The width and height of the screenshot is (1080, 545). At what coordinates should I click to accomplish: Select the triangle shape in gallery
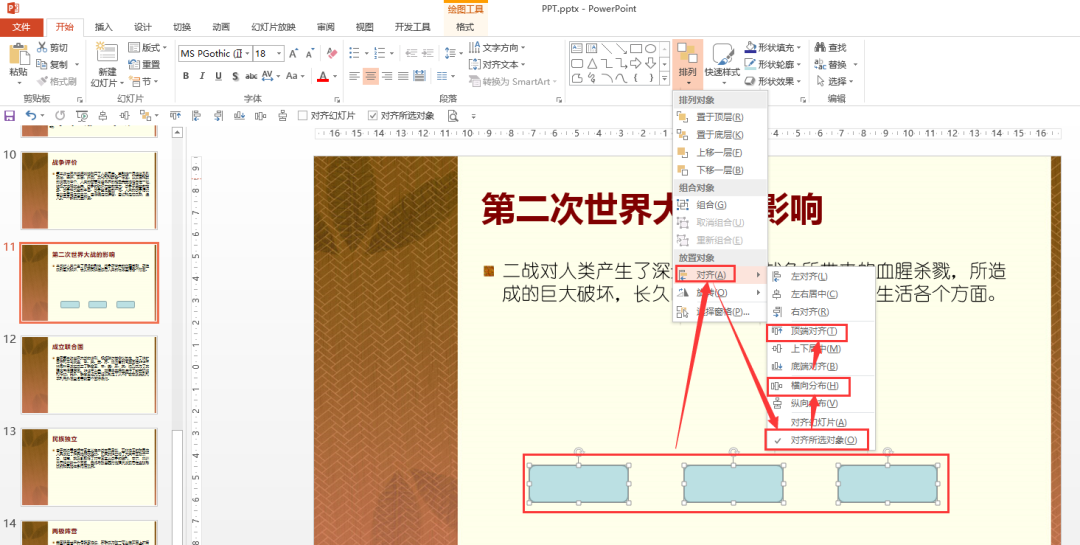tap(590, 63)
